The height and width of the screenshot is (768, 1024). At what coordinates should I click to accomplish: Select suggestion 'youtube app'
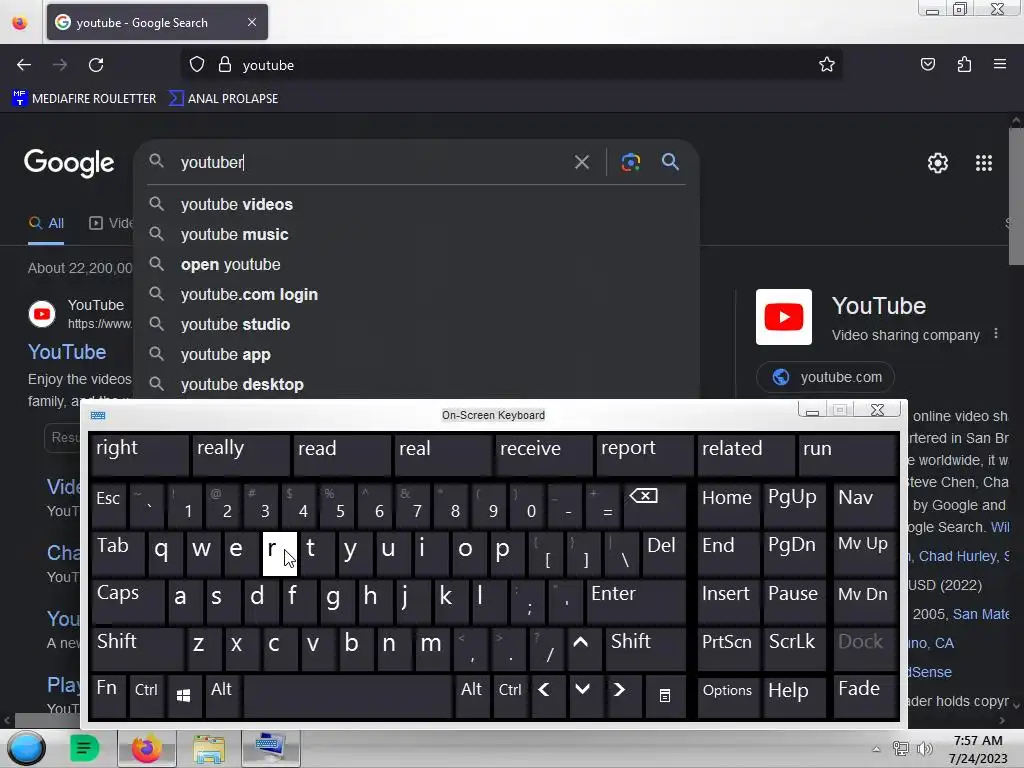click(x=416, y=355)
